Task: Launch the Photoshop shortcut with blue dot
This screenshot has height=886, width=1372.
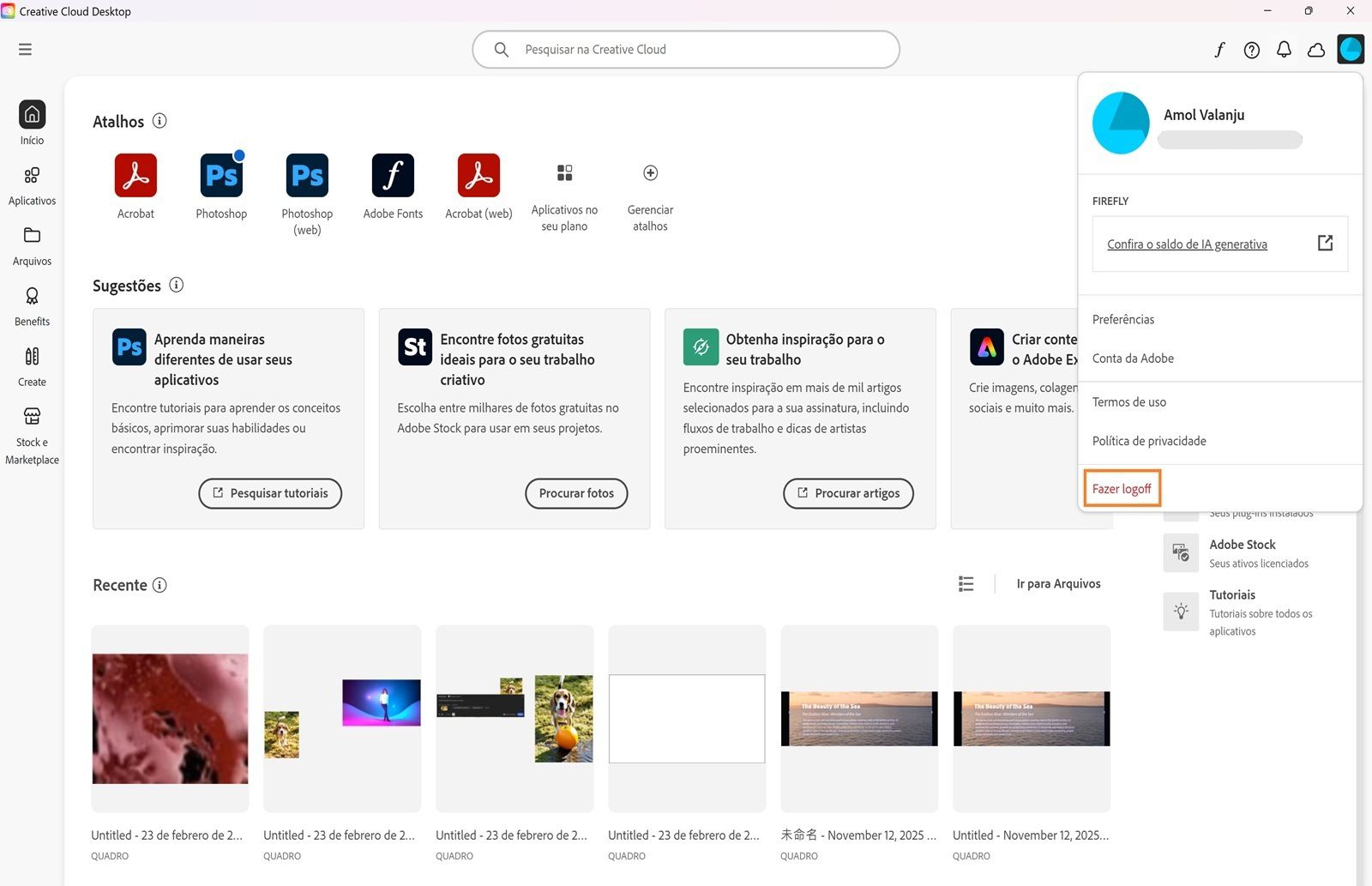Action: (x=221, y=175)
